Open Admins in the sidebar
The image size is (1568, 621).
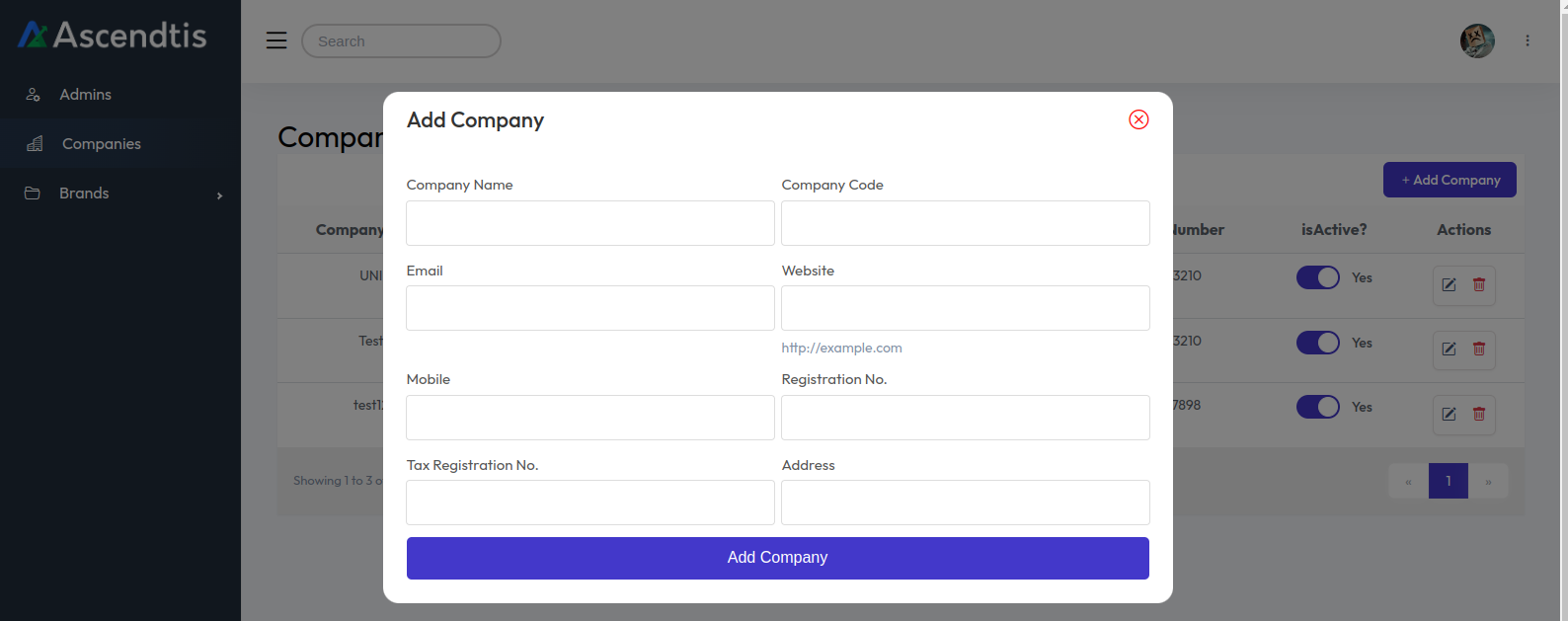[x=85, y=95]
